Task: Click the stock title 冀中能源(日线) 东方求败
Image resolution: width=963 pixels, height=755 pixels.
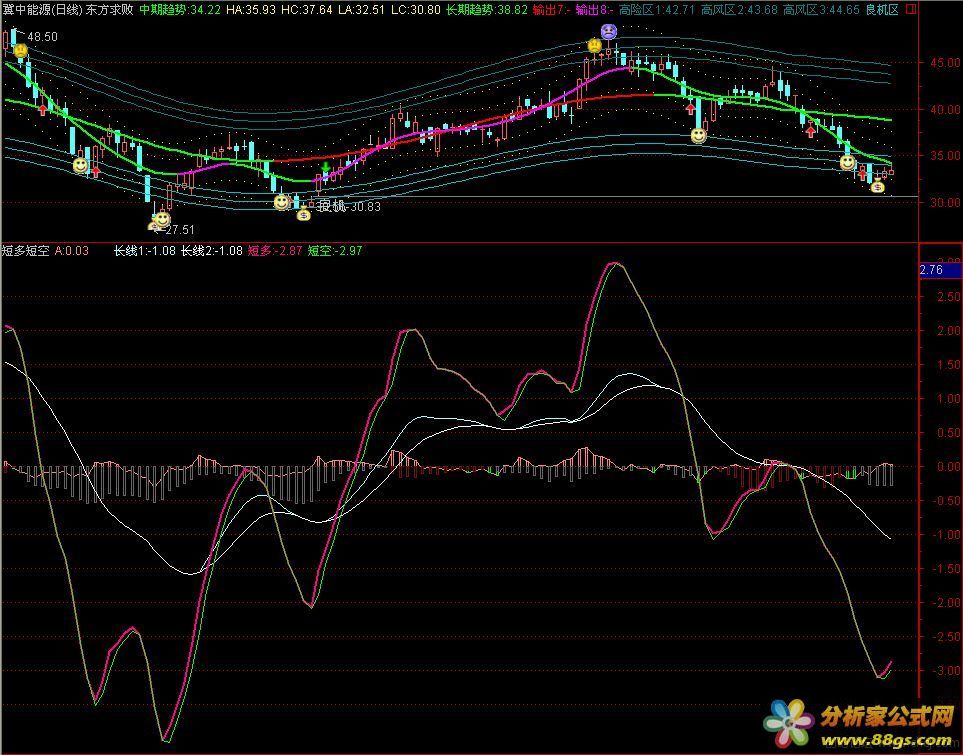Action: coord(67,10)
